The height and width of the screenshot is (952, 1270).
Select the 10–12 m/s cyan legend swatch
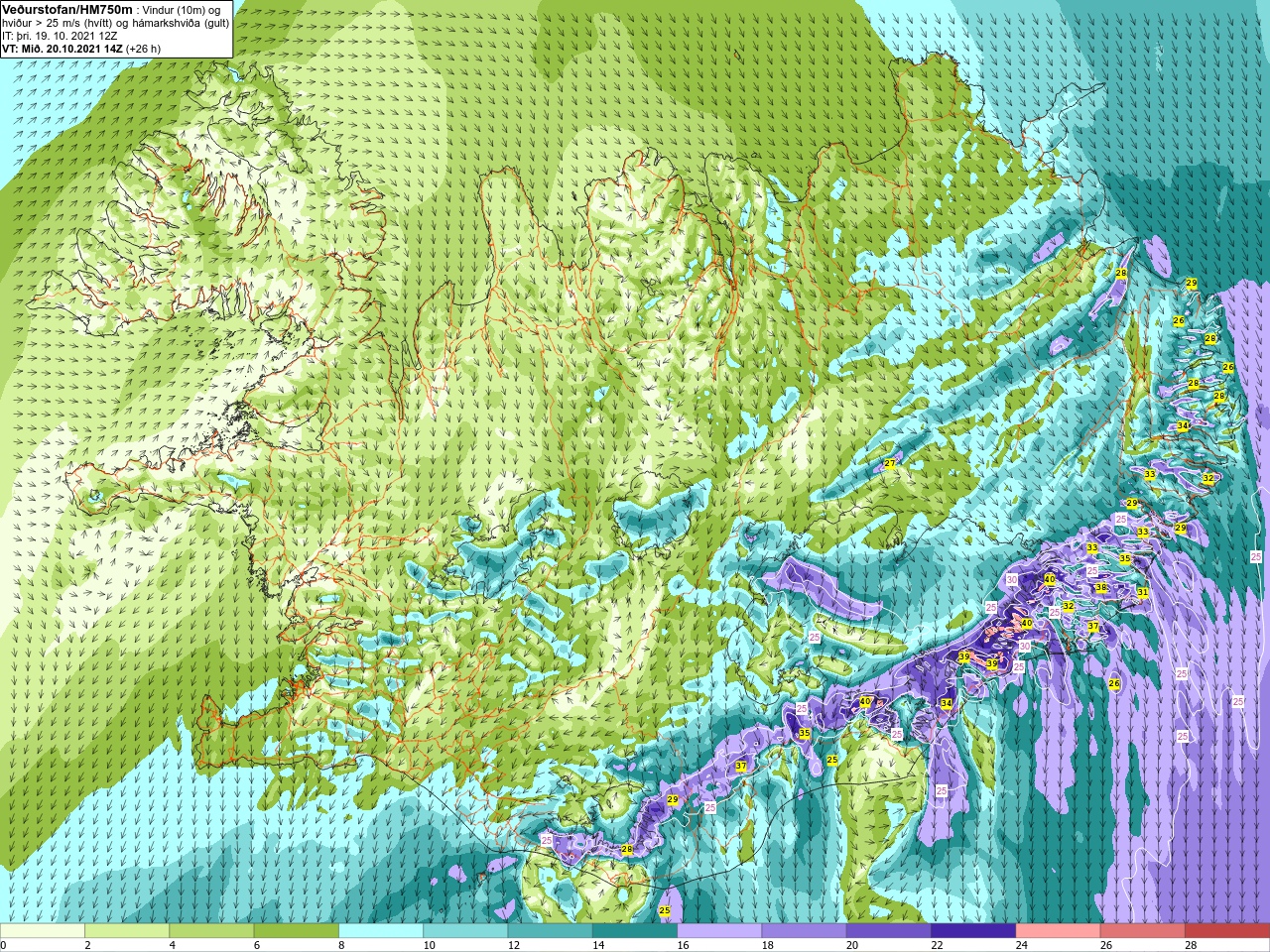click(x=465, y=931)
